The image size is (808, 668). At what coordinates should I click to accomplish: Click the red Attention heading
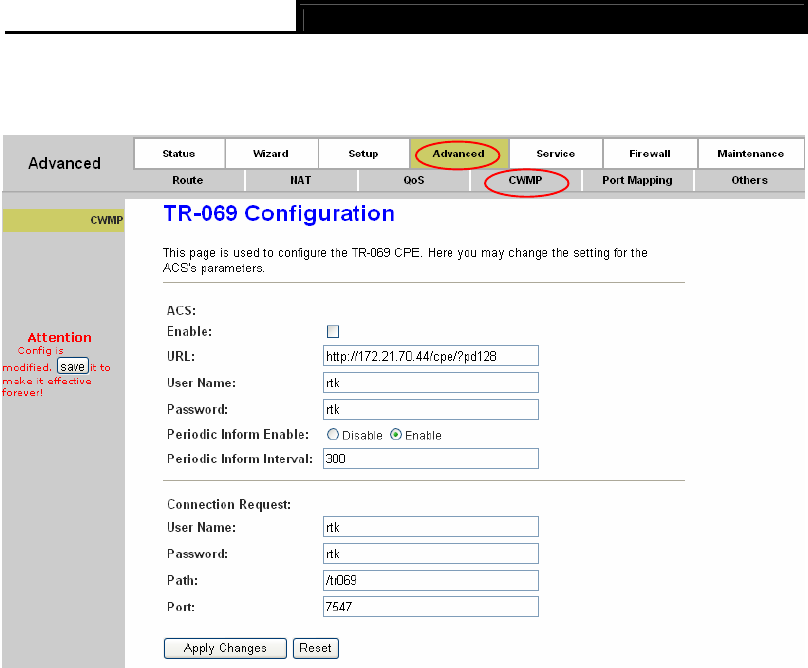(x=60, y=338)
